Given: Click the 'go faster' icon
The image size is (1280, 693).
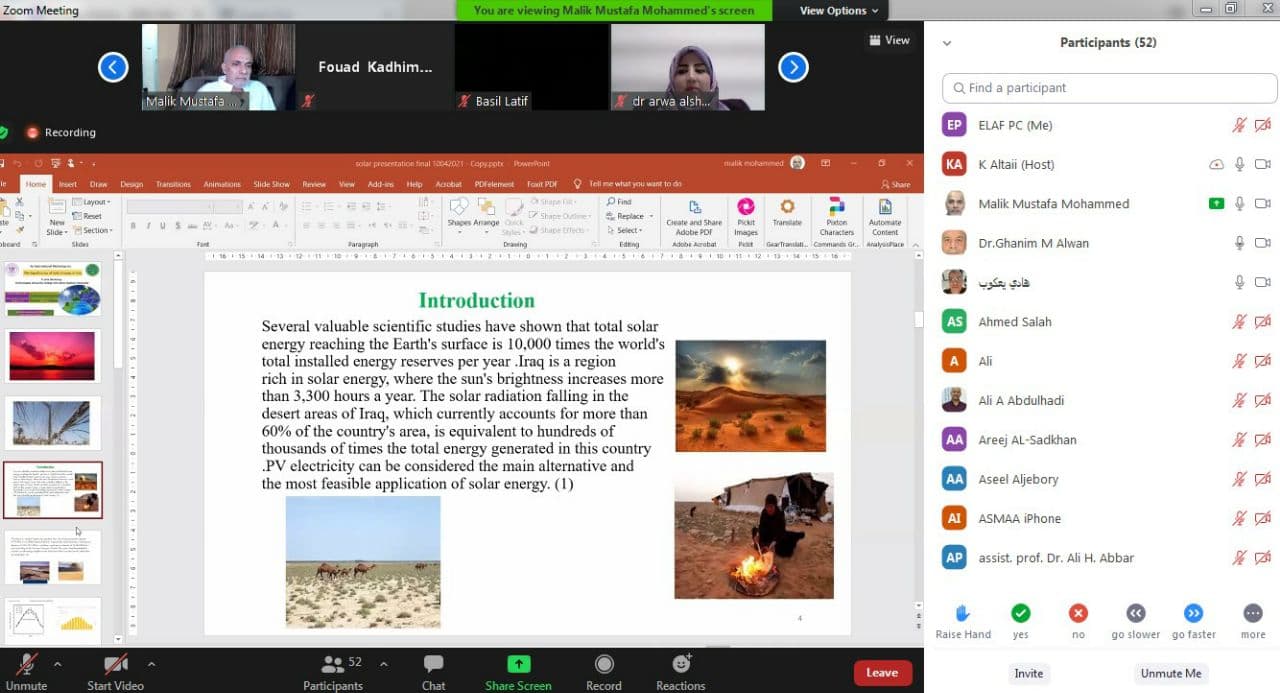Looking at the screenshot, I should (1193, 613).
